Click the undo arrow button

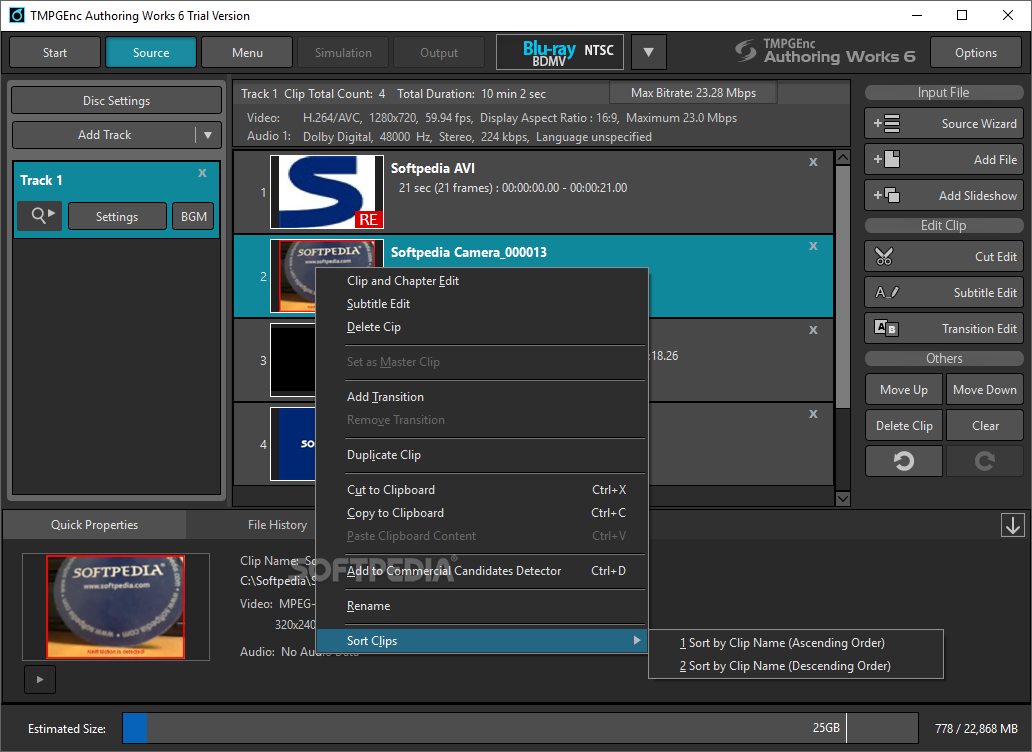[904, 461]
